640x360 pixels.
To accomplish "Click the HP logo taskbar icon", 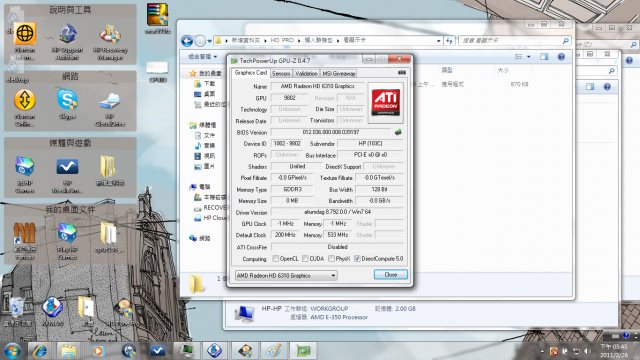I will pyautogui.click(x=129, y=351).
